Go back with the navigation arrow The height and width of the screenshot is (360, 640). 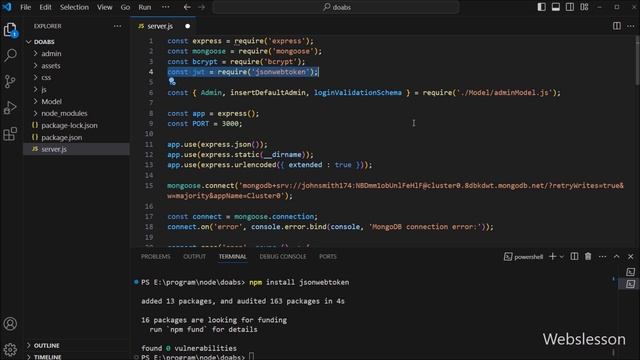[x=187, y=7]
